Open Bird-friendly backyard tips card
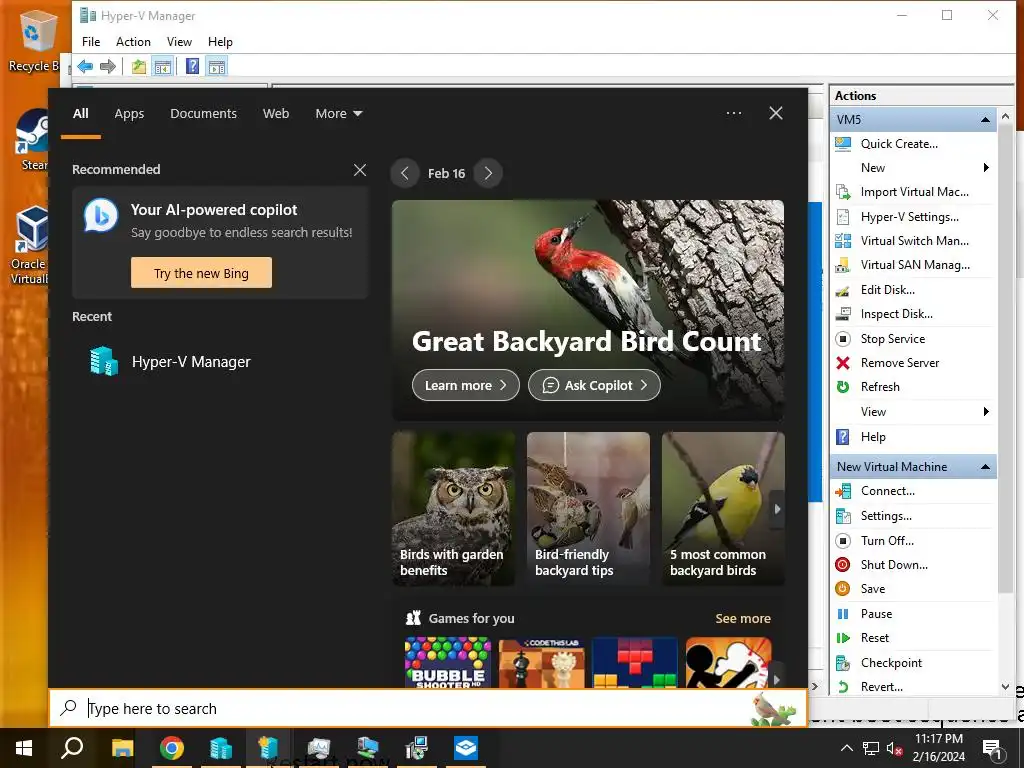1024x768 pixels. pos(588,509)
